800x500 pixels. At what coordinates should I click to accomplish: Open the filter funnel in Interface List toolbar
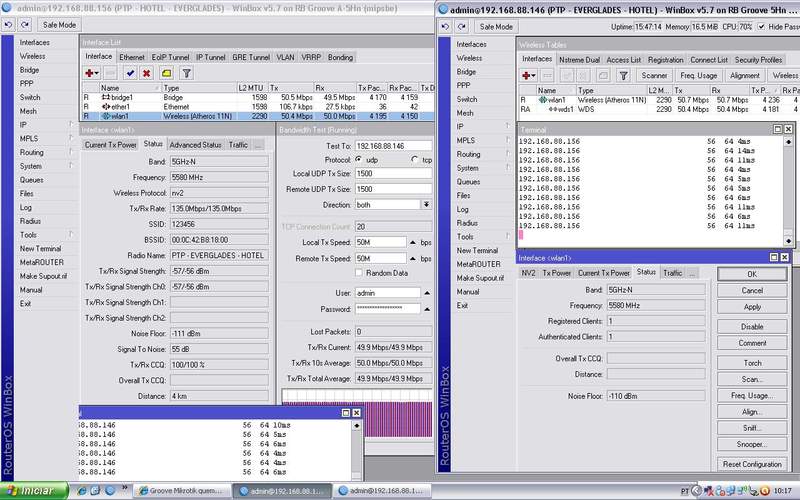187,73
